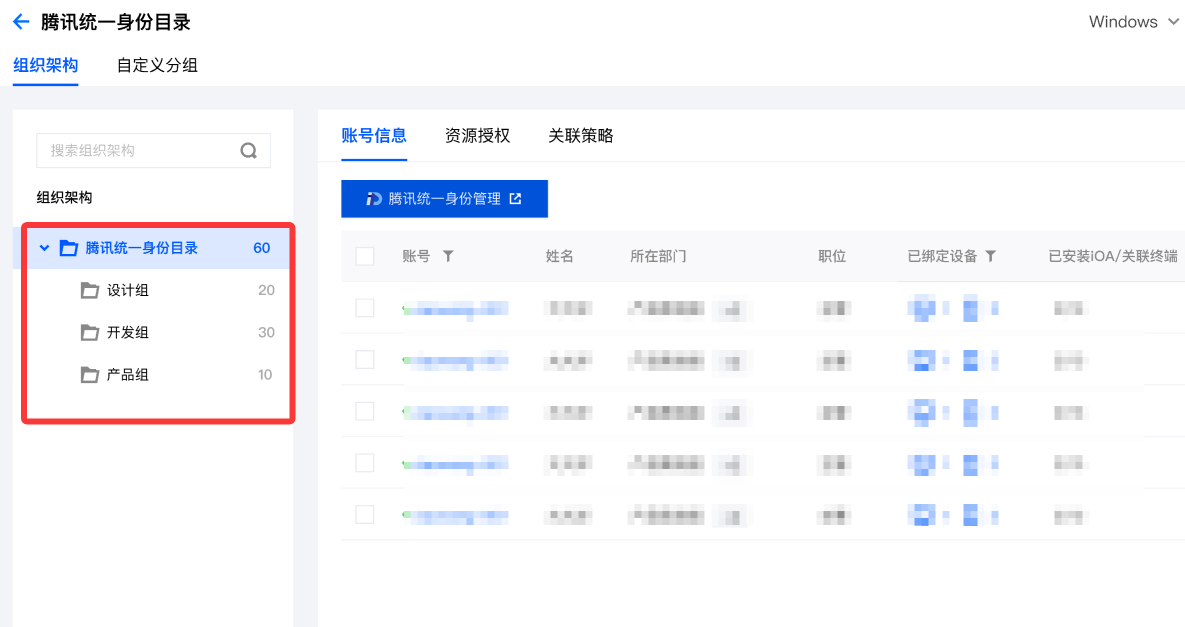Switch to the 组织架构 tab
Image resolution: width=1185 pixels, height=627 pixels.
(x=45, y=65)
